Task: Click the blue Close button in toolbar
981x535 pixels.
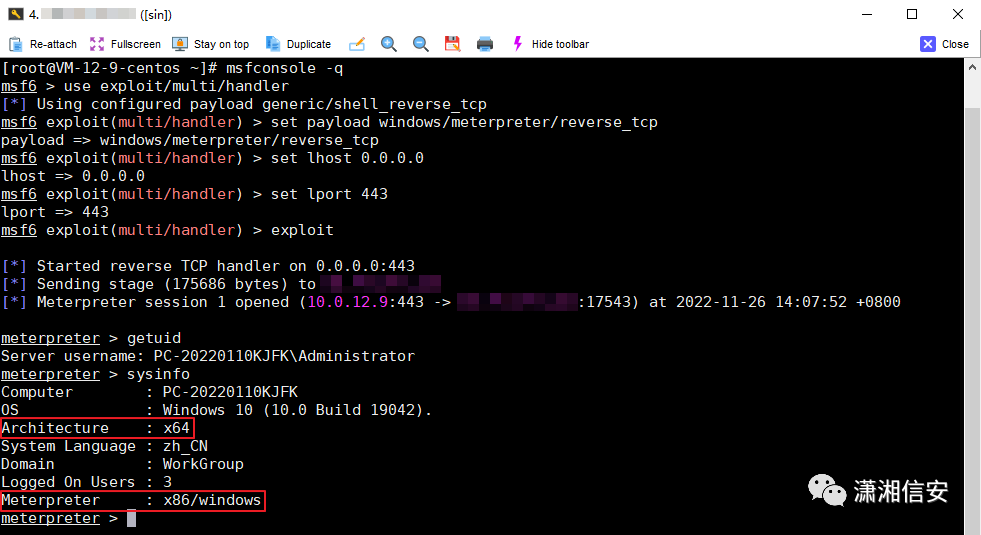Action: coord(945,44)
